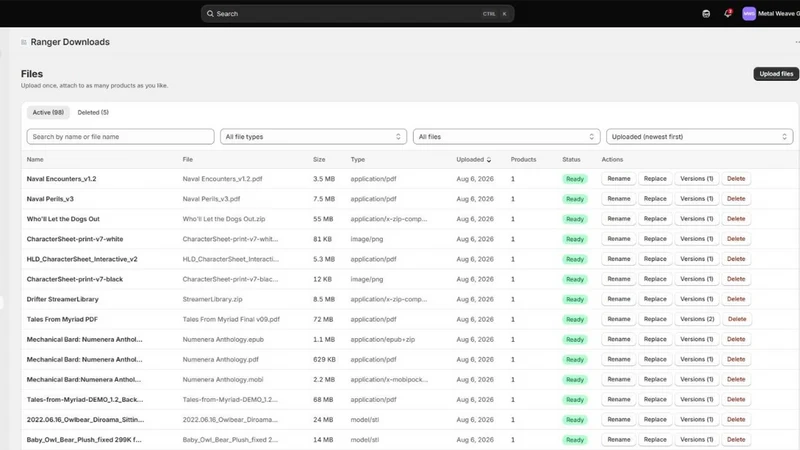The image size is (800, 450).
Task: Rename the Naval Encounters_v1.2 file
Action: (x=618, y=179)
